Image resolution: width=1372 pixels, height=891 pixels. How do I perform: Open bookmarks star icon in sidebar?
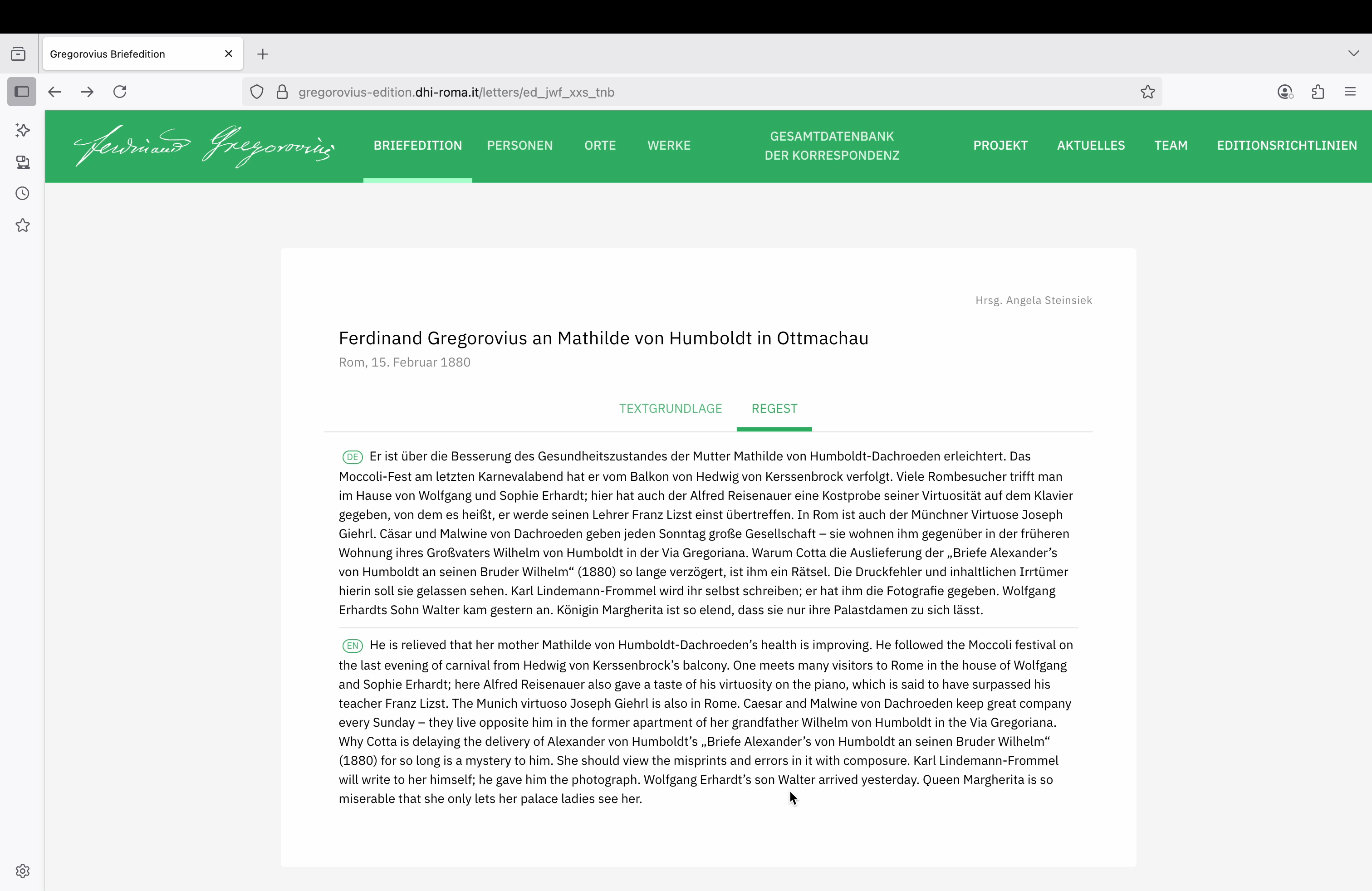23,225
